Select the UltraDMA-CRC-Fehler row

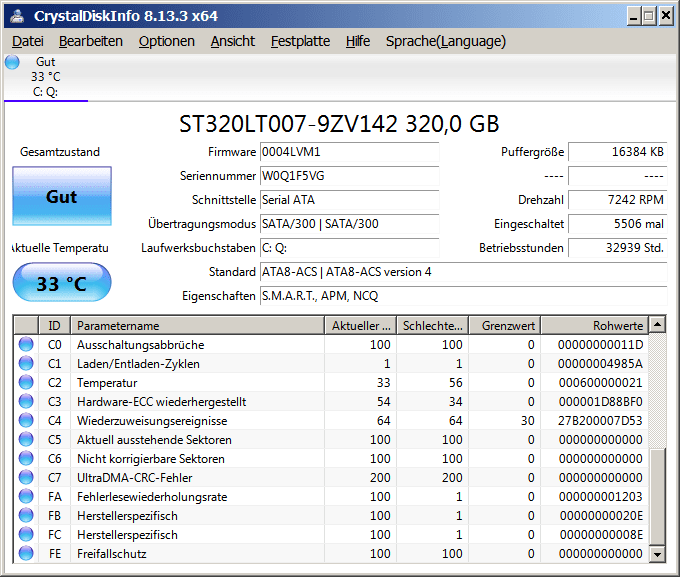click(331, 478)
